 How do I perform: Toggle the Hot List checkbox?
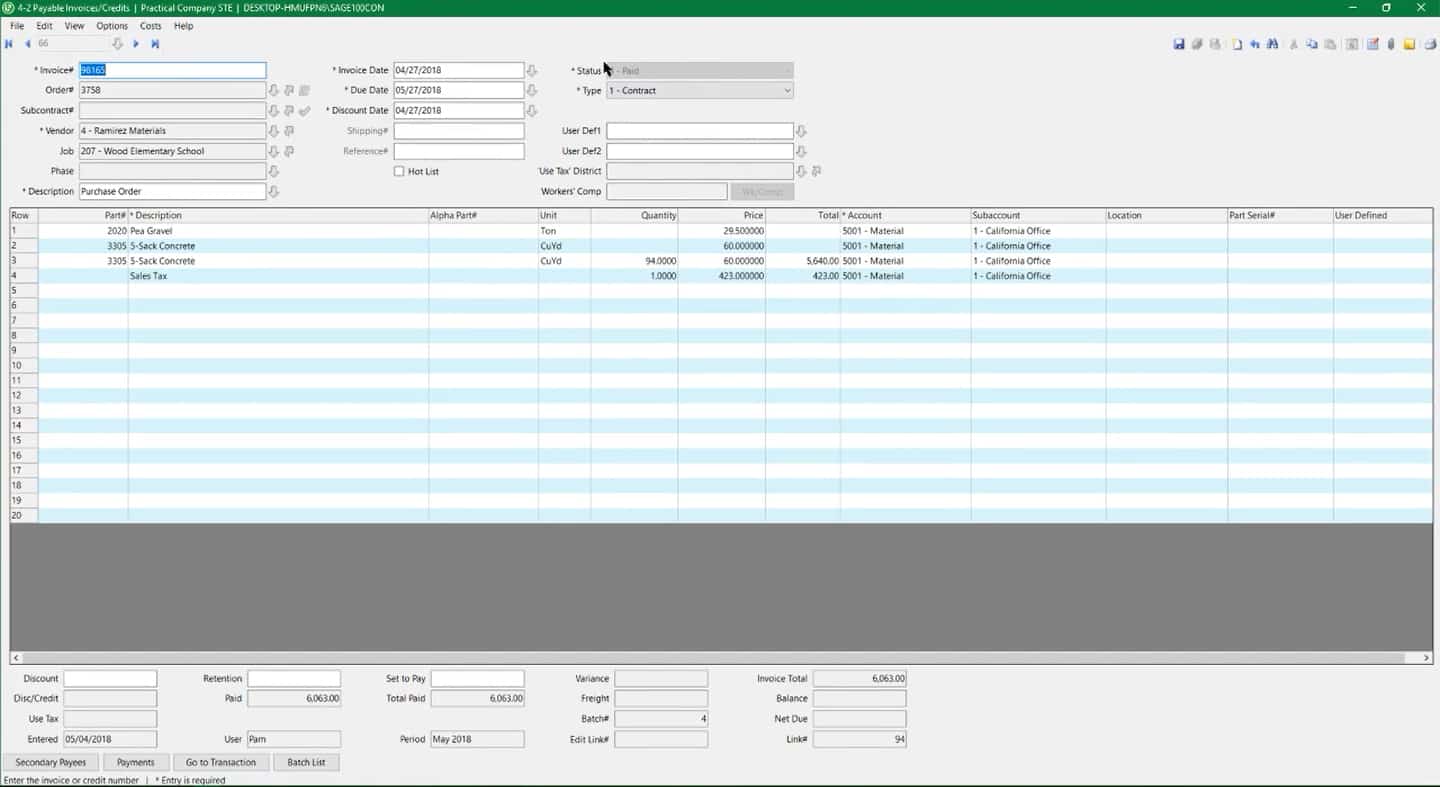pyautogui.click(x=399, y=171)
